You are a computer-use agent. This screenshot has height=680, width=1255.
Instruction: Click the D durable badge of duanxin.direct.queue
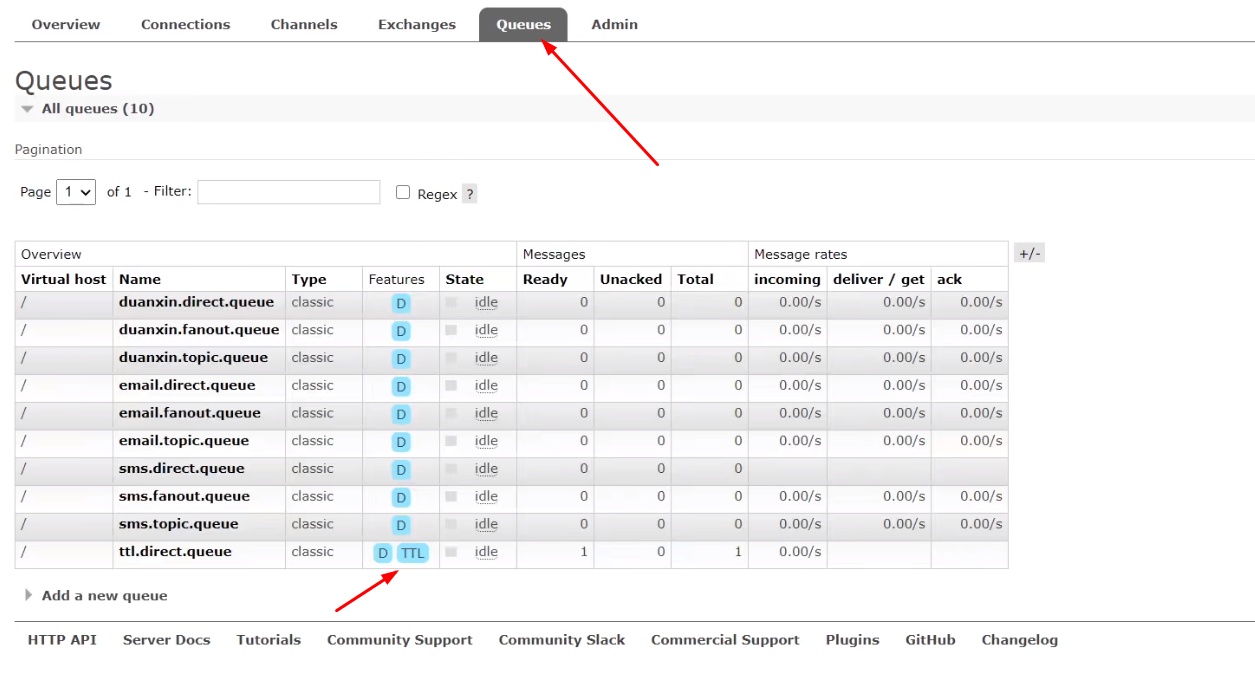(x=401, y=303)
